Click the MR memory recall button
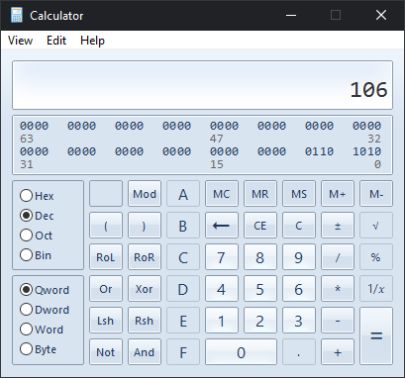 coord(260,194)
